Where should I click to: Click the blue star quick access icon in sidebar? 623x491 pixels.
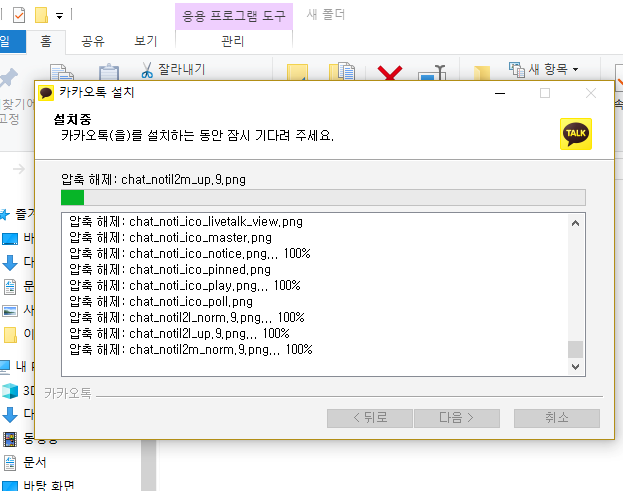point(5,215)
